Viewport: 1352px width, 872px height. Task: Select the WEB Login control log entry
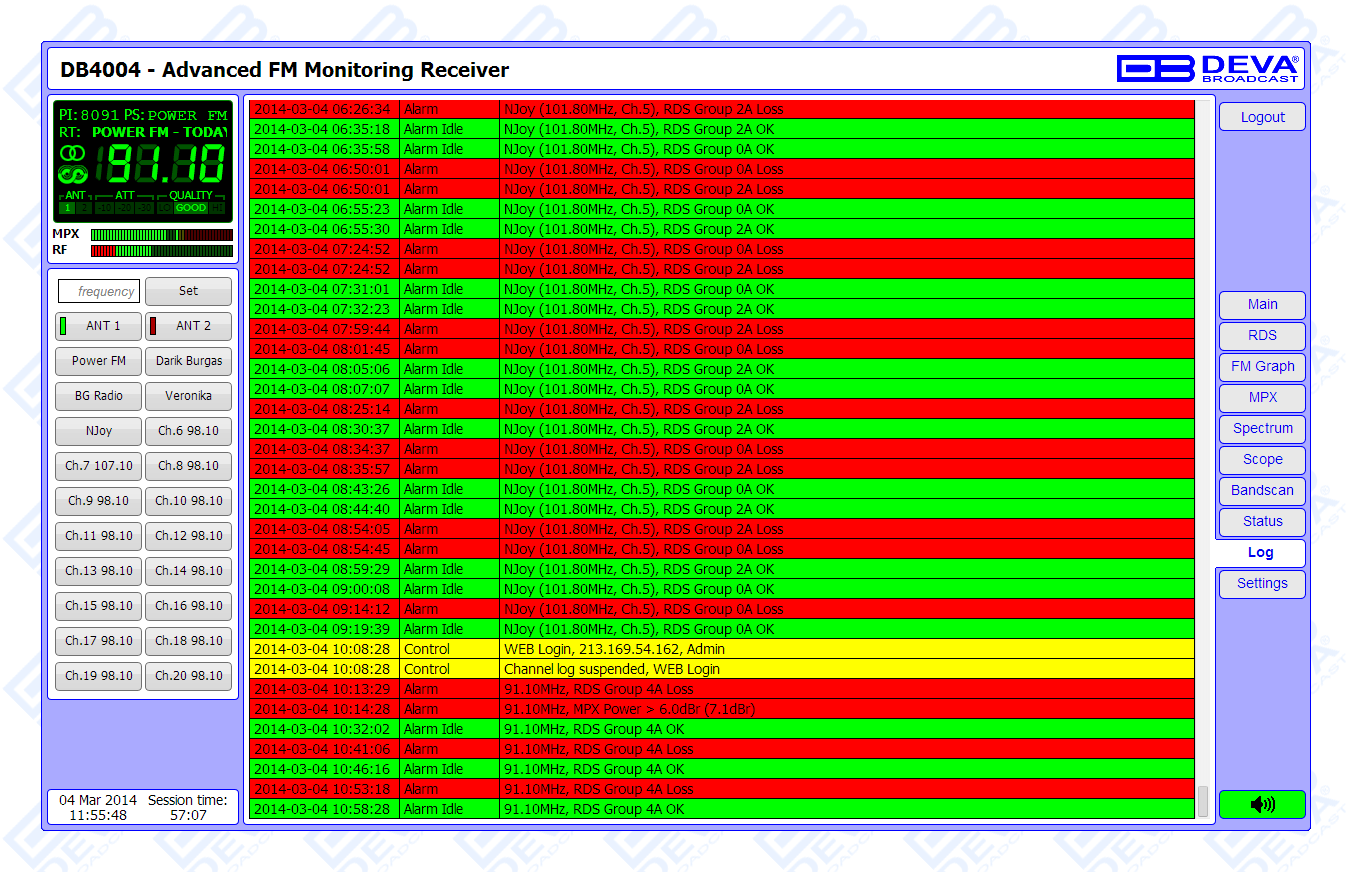(x=720, y=649)
